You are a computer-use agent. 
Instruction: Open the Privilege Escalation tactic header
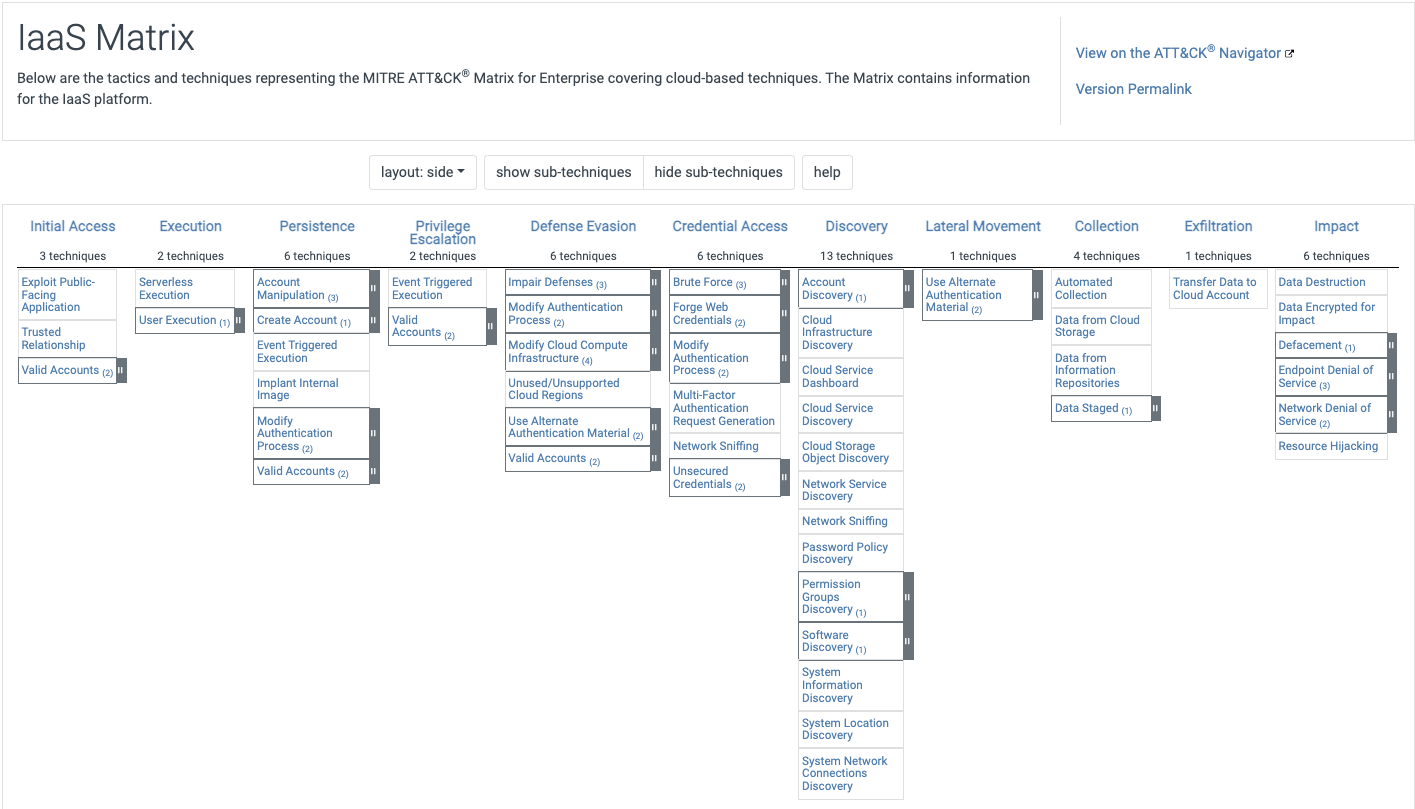click(443, 232)
